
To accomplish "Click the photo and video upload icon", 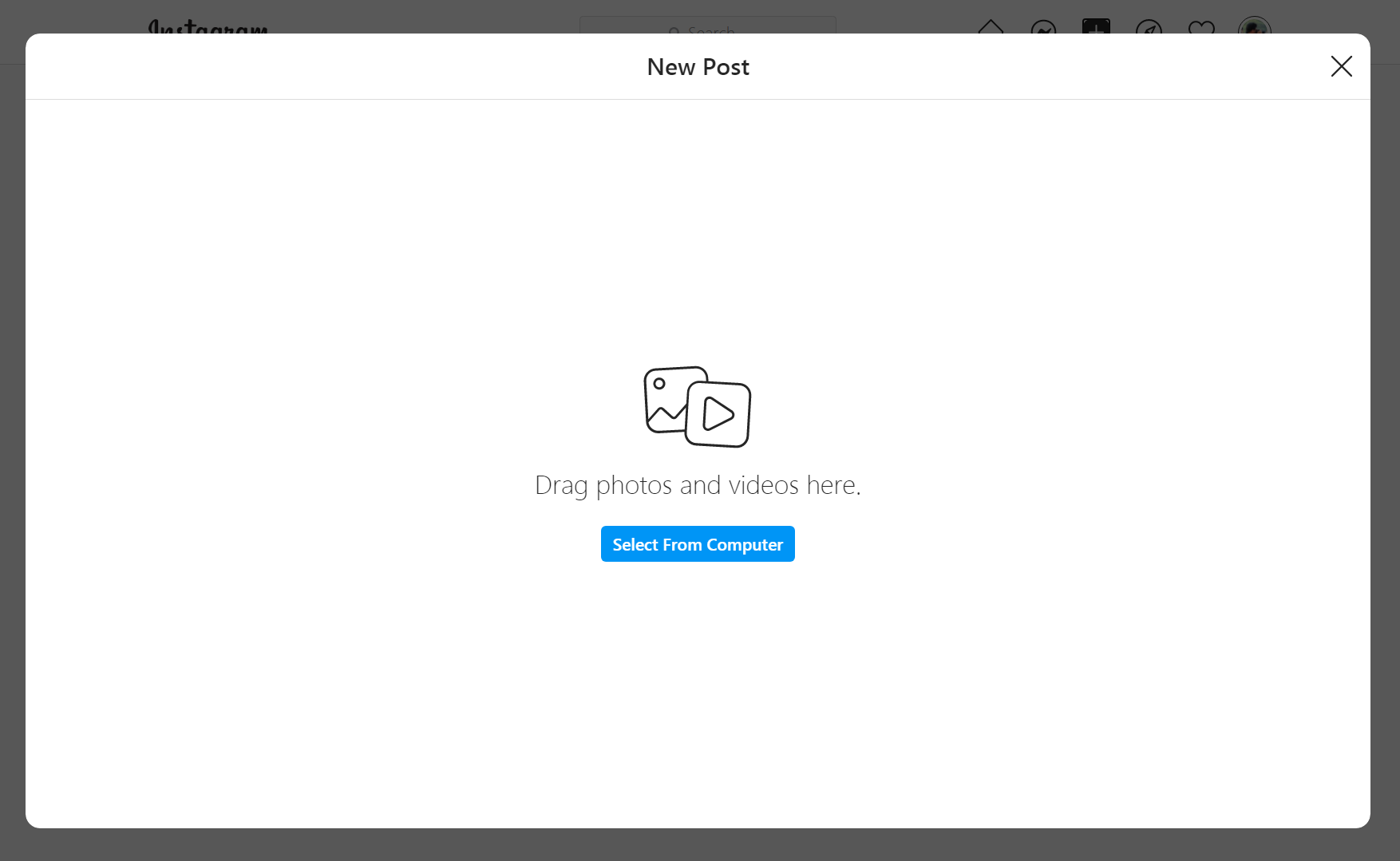I will coord(698,407).
